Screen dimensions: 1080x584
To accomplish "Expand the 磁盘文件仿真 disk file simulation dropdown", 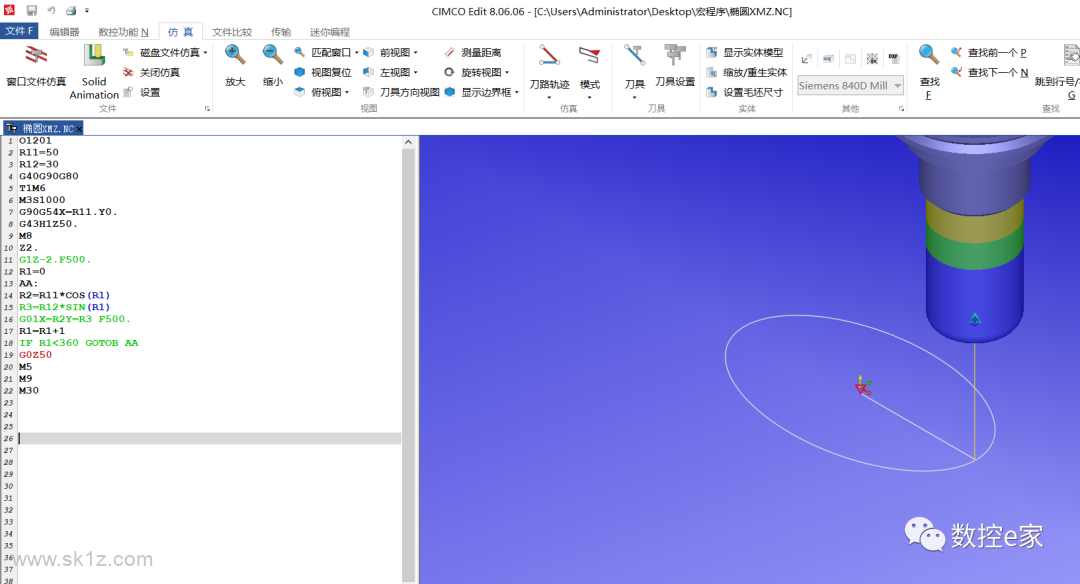I will [205, 52].
